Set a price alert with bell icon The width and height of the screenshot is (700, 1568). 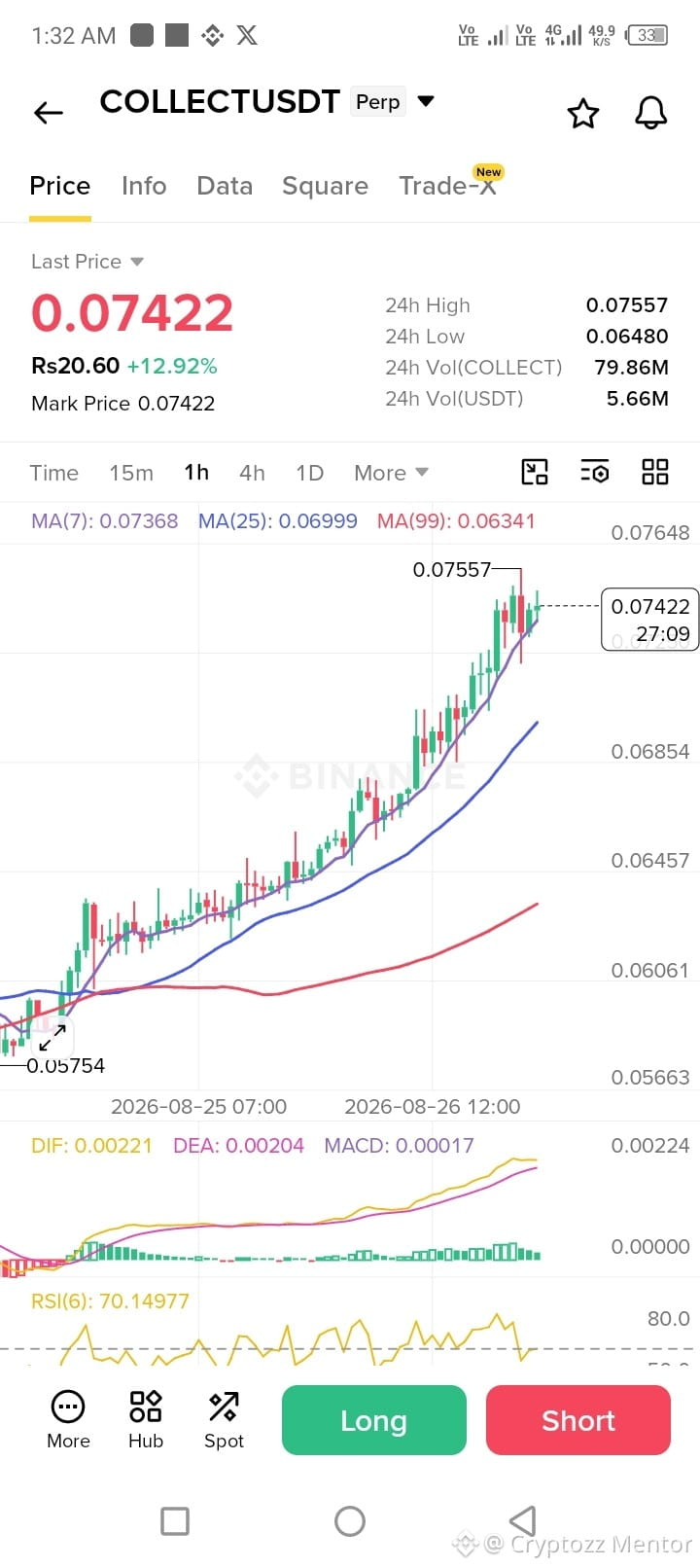[651, 113]
